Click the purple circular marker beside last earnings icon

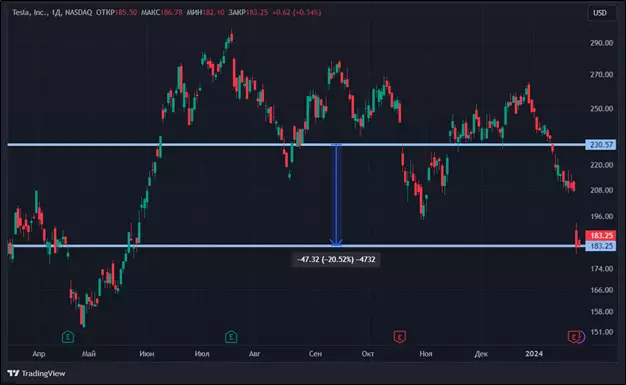click(582, 337)
